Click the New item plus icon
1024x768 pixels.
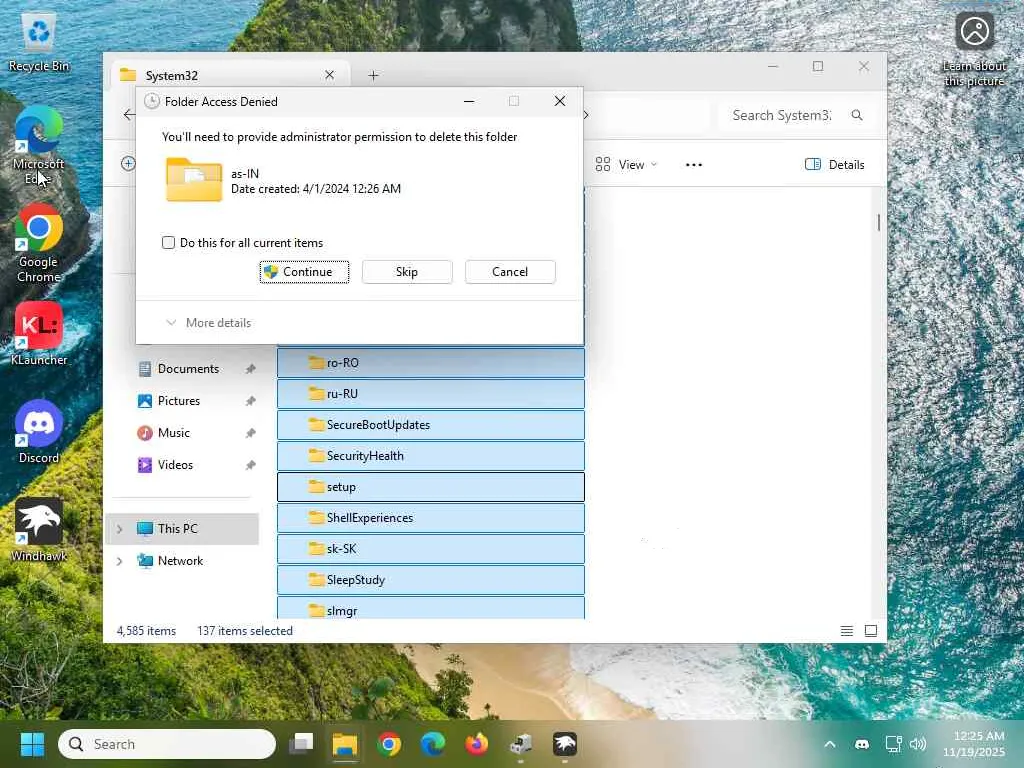tap(128, 164)
